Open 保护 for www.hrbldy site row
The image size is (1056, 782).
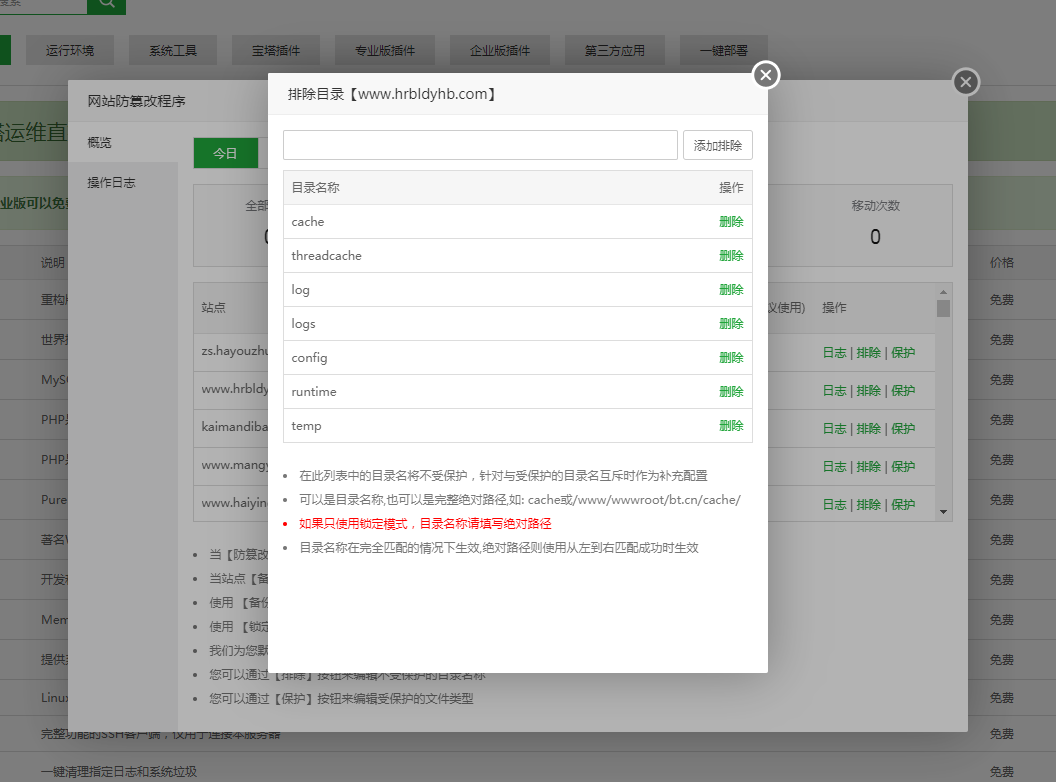point(903,391)
